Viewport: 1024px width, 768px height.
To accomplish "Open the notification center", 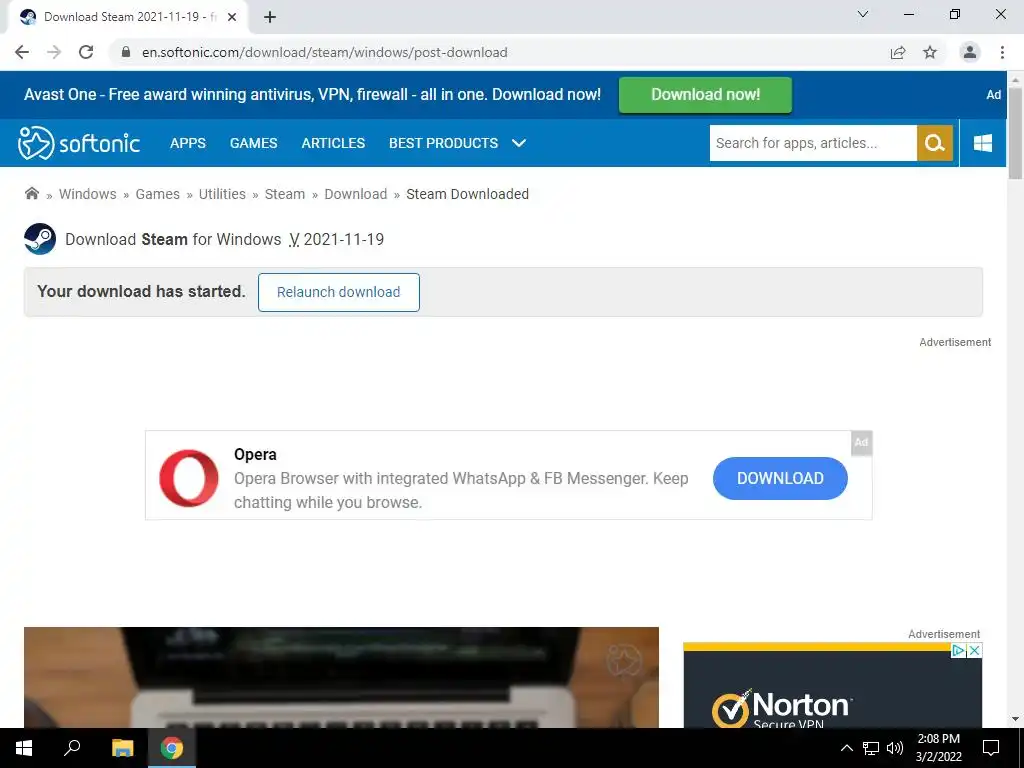I will [x=991, y=748].
